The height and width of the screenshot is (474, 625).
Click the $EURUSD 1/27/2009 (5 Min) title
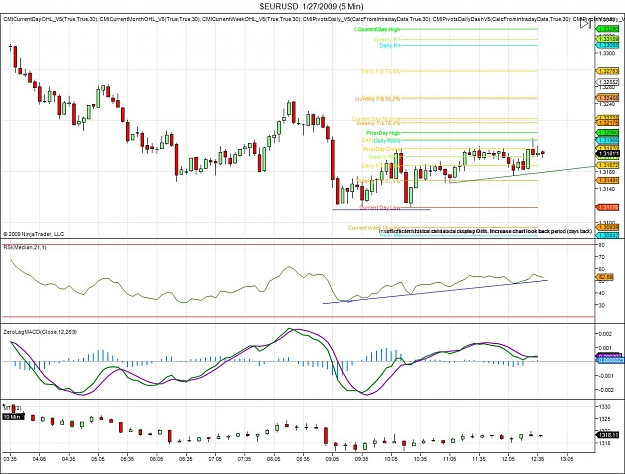[311, 6]
